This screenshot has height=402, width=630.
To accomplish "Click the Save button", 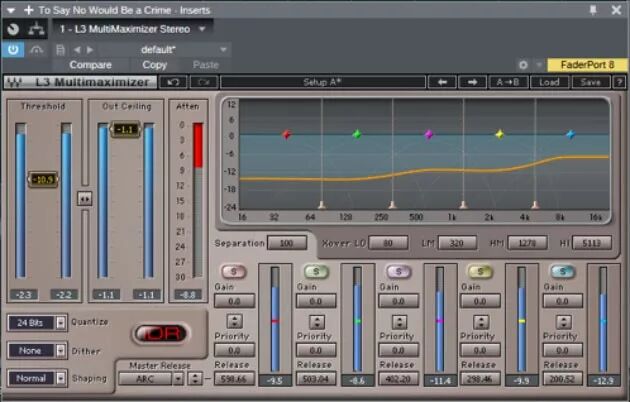I will point(591,82).
